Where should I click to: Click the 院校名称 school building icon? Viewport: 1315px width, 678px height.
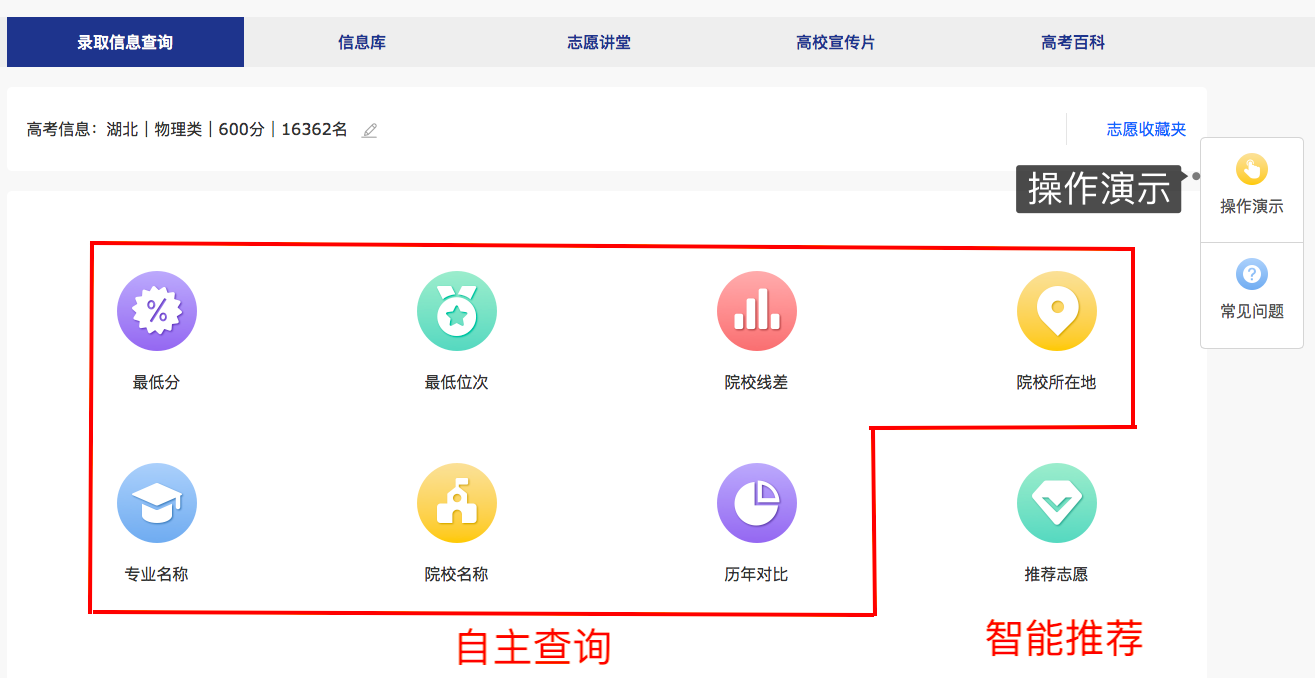coord(457,503)
